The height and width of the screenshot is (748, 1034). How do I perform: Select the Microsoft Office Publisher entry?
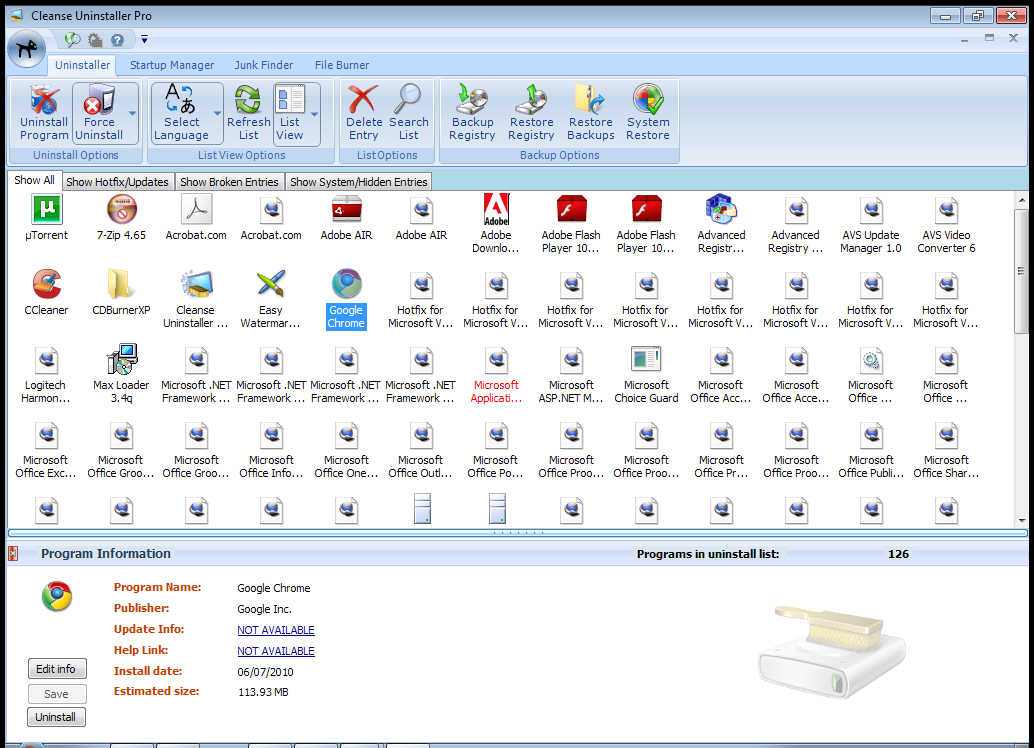click(871, 451)
